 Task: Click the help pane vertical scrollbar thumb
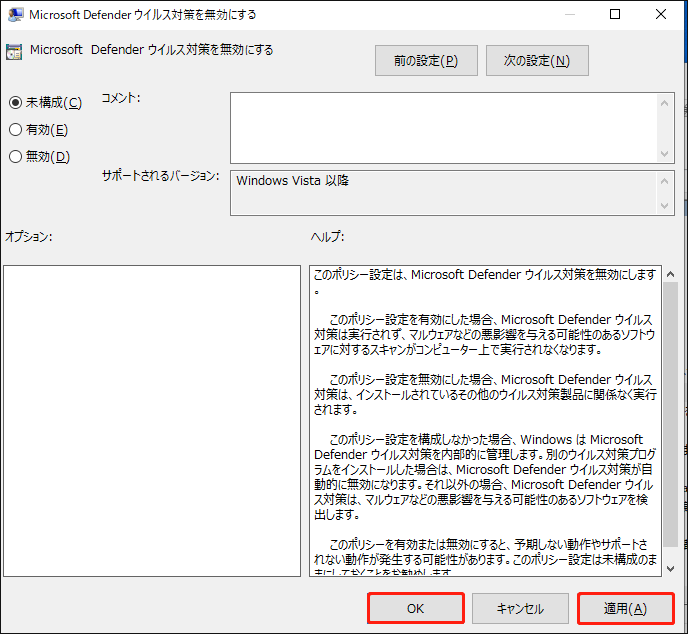click(x=670, y=415)
